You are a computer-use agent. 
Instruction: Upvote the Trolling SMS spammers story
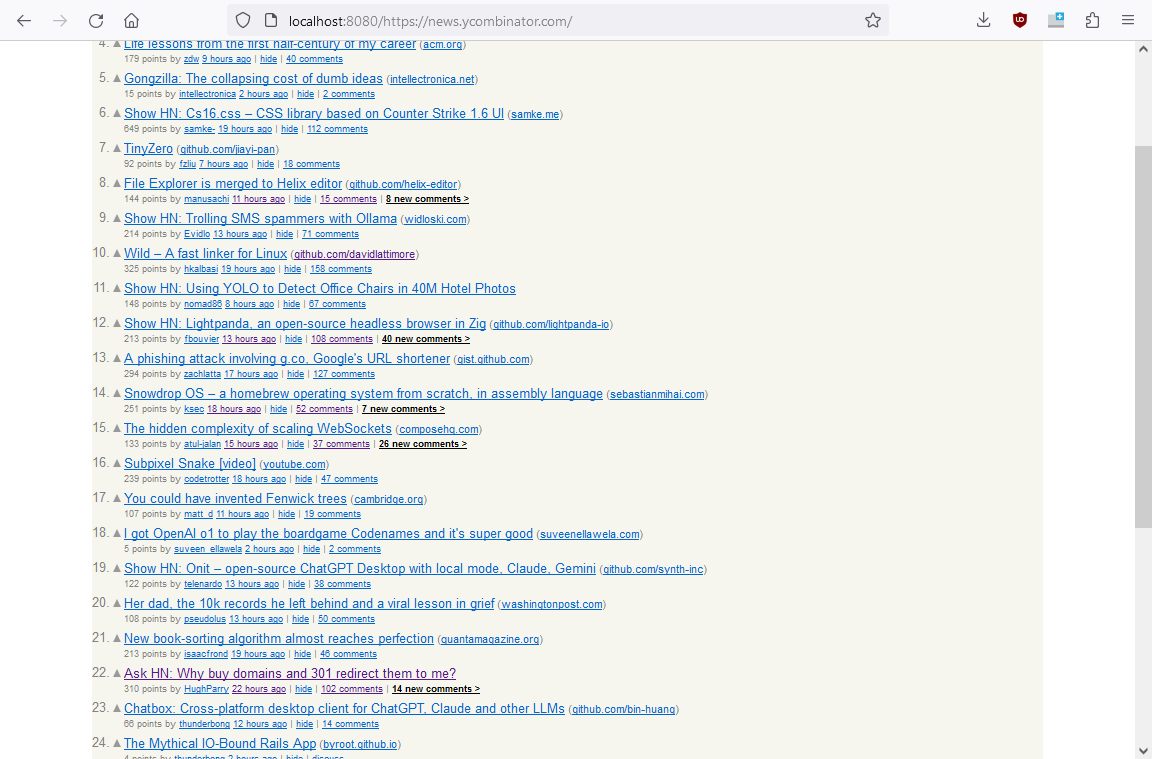coord(116,217)
